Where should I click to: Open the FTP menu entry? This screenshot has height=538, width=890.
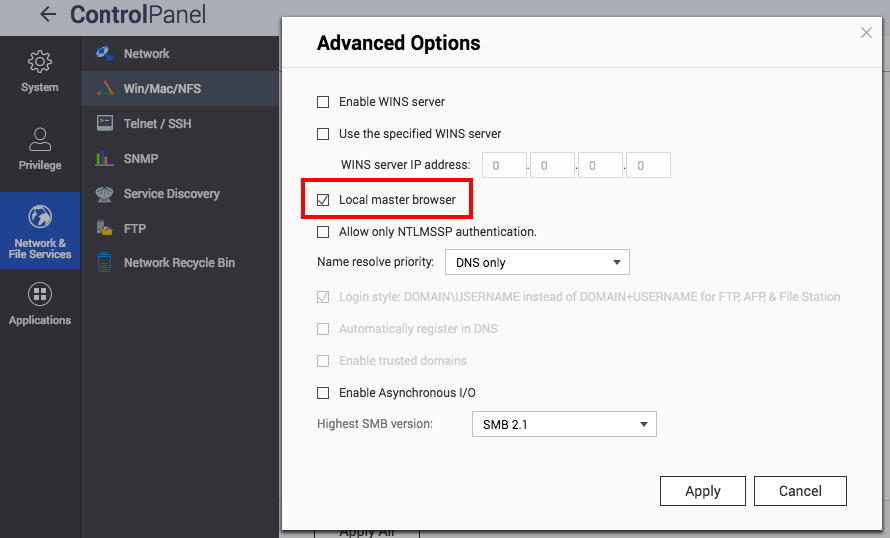pos(135,228)
